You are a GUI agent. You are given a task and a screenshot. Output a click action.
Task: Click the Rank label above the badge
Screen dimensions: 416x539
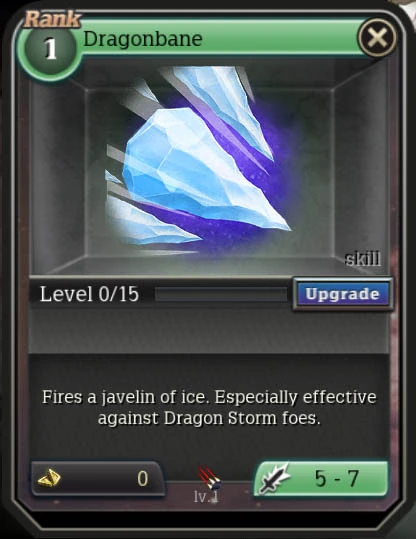click(52, 19)
